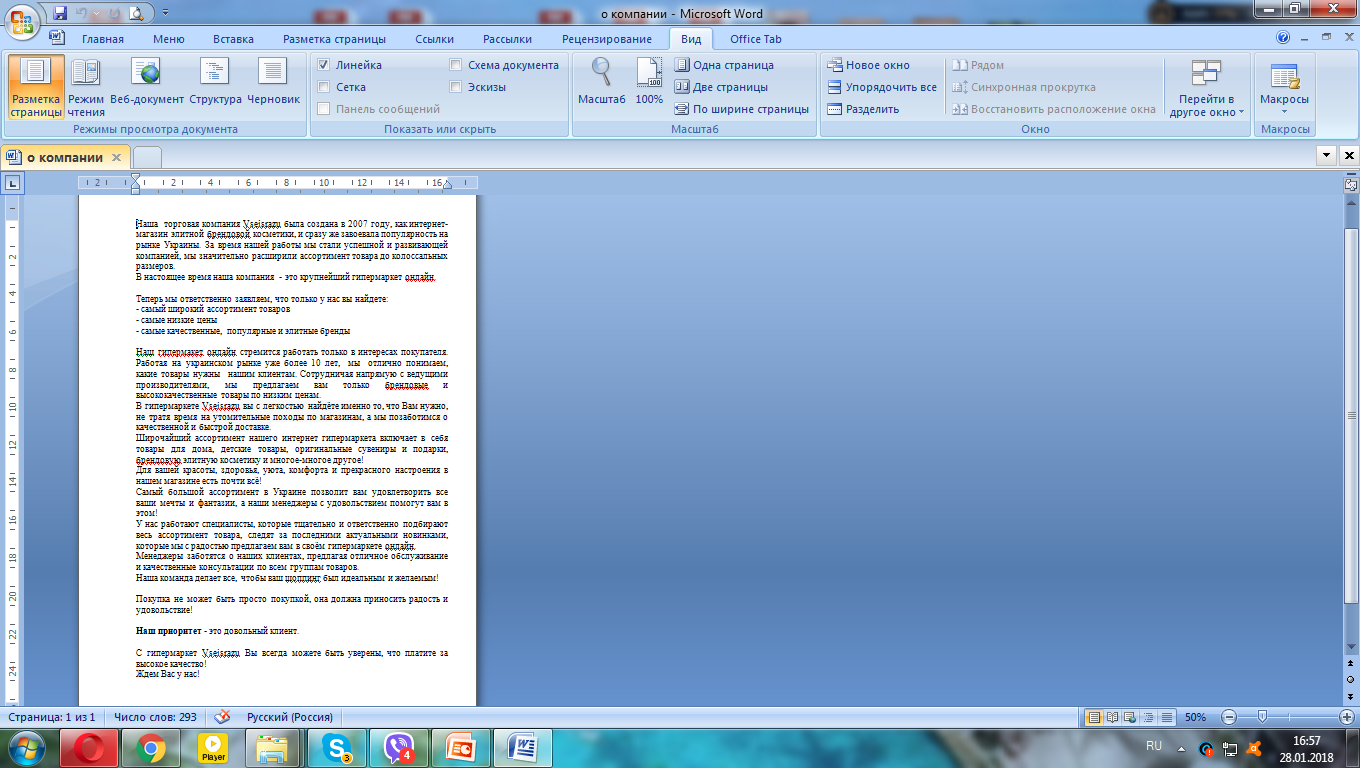1360x768 pixels.
Task: Open the Масштаб zoom dialog
Action: (x=601, y=82)
